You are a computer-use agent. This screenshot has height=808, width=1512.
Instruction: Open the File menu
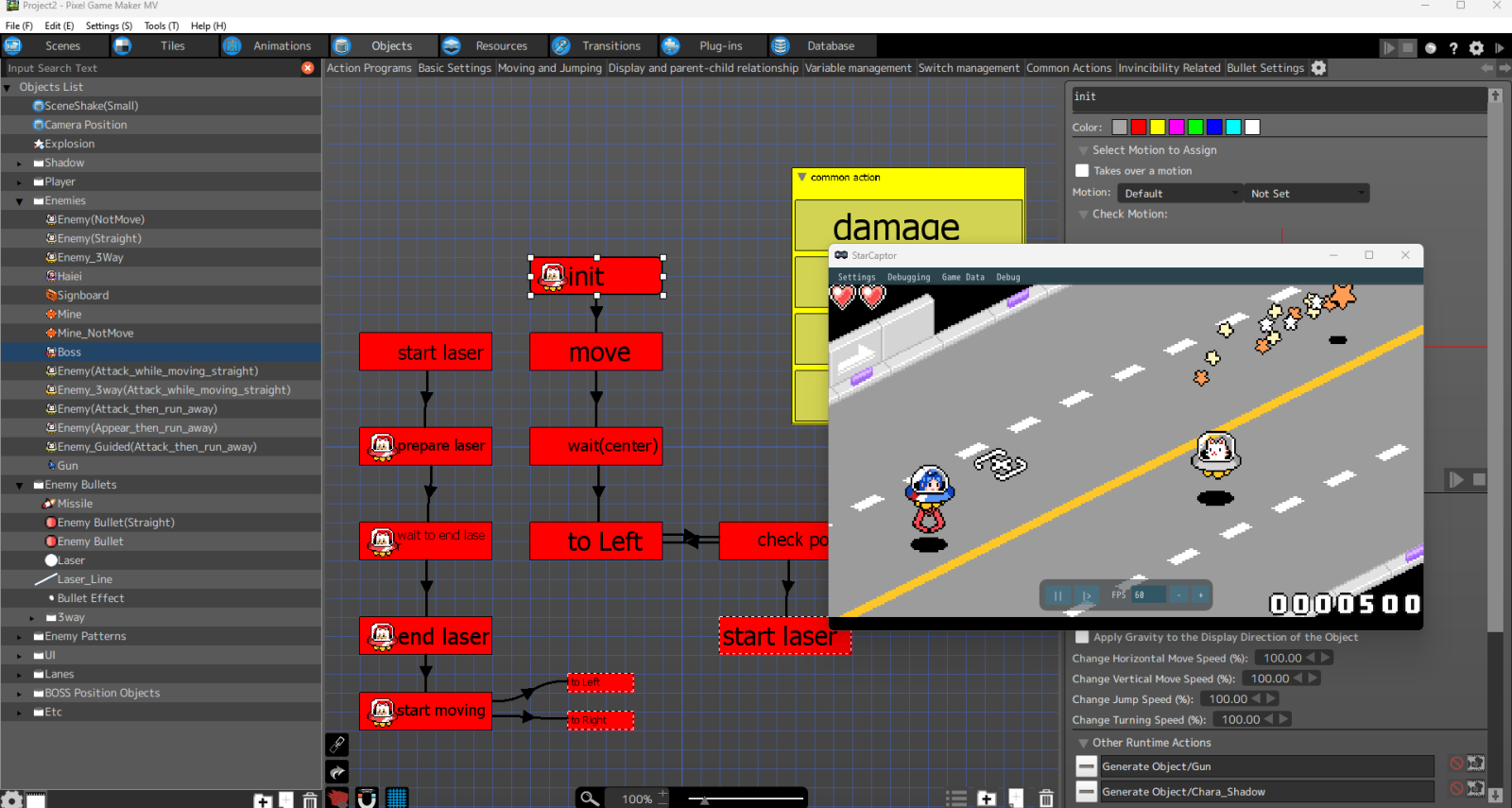click(19, 26)
